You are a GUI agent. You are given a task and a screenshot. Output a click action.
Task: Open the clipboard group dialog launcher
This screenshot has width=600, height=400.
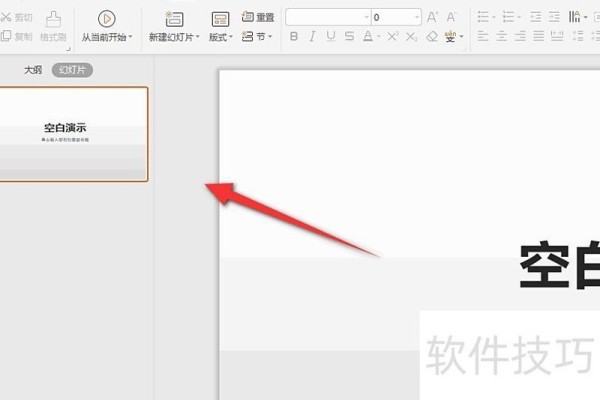coord(68,49)
